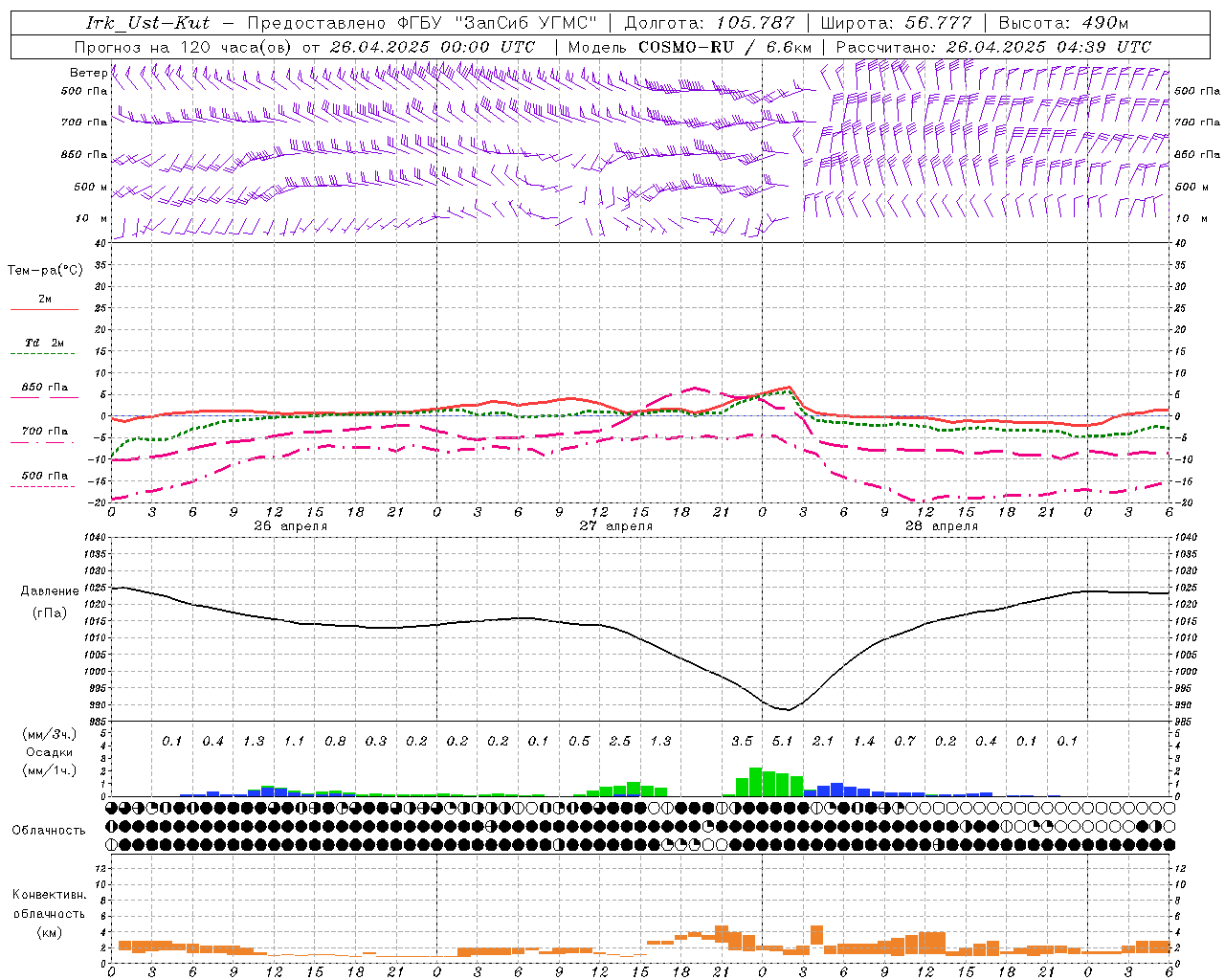Click '500 гПа' entry in temperature legend
The width and height of the screenshot is (1225, 980).
pos(45,476)
